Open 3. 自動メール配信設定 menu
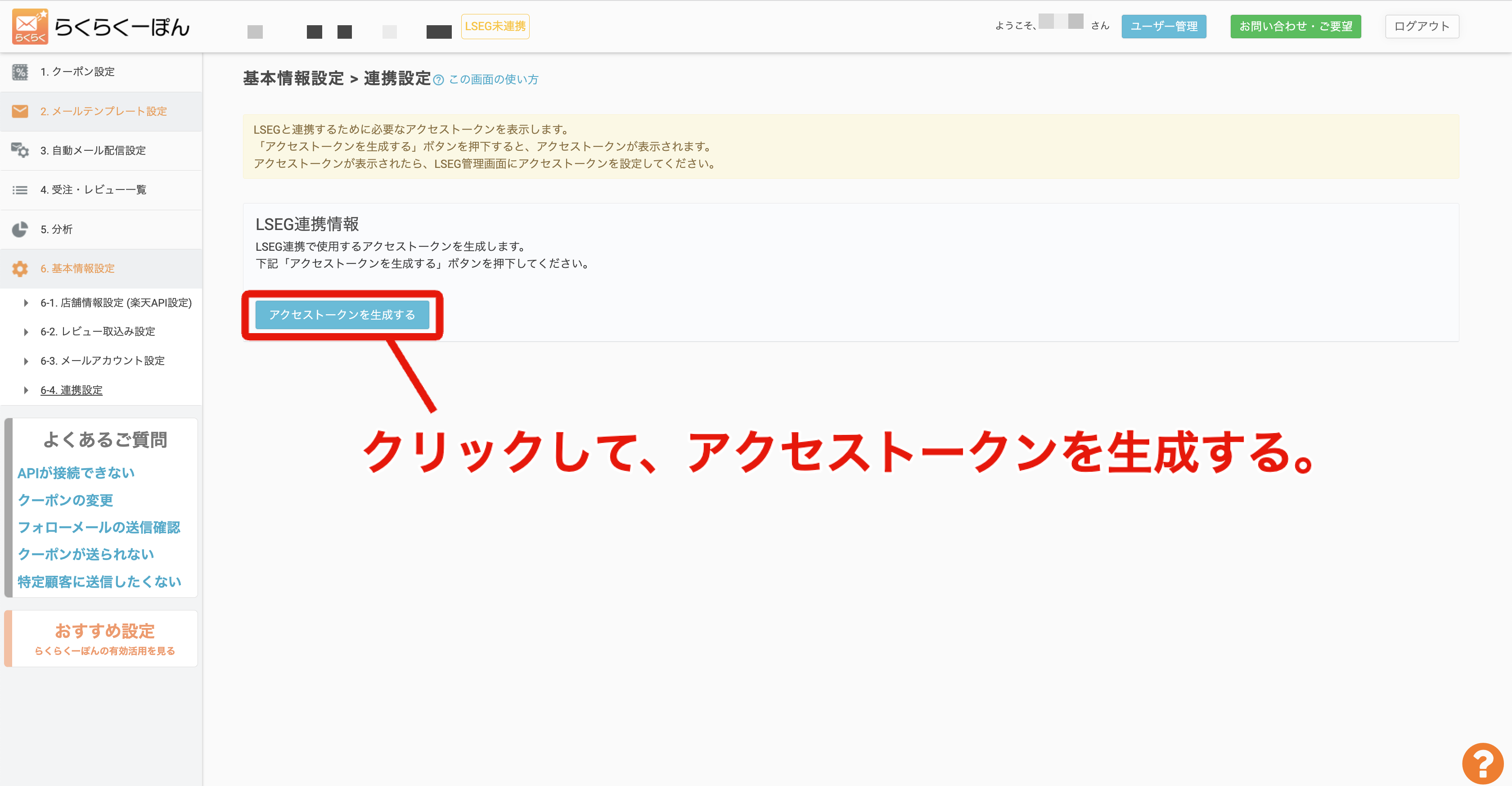The image size is (1512, 786). 101,151
